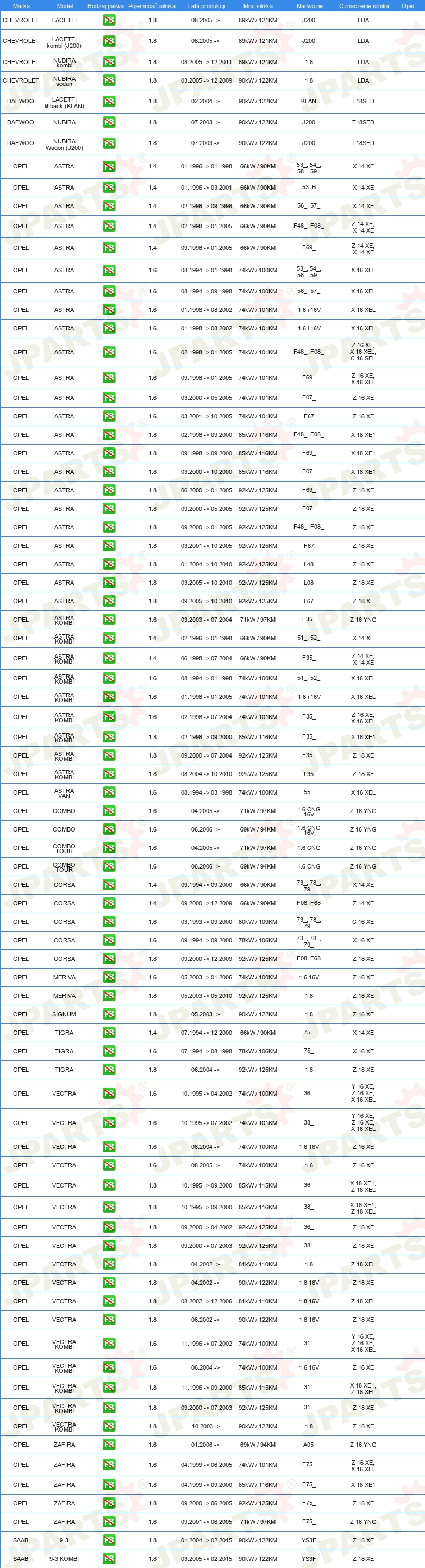425x1568 pixels.
Task: Click fuel icon in Meriva 1.8 row
Action: pyautogui.click(x=109, y=996)
